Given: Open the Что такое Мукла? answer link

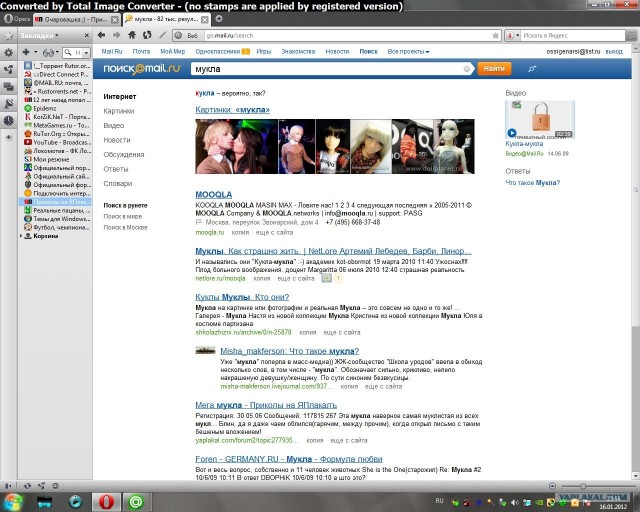Looking at the screenshot, I should coord(533,183).
